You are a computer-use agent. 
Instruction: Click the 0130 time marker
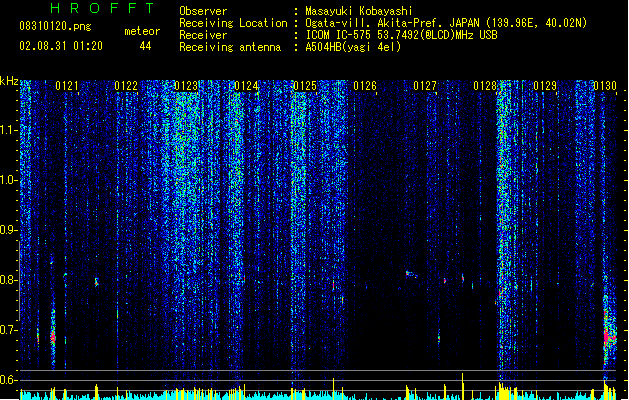[x=605, y=86]
